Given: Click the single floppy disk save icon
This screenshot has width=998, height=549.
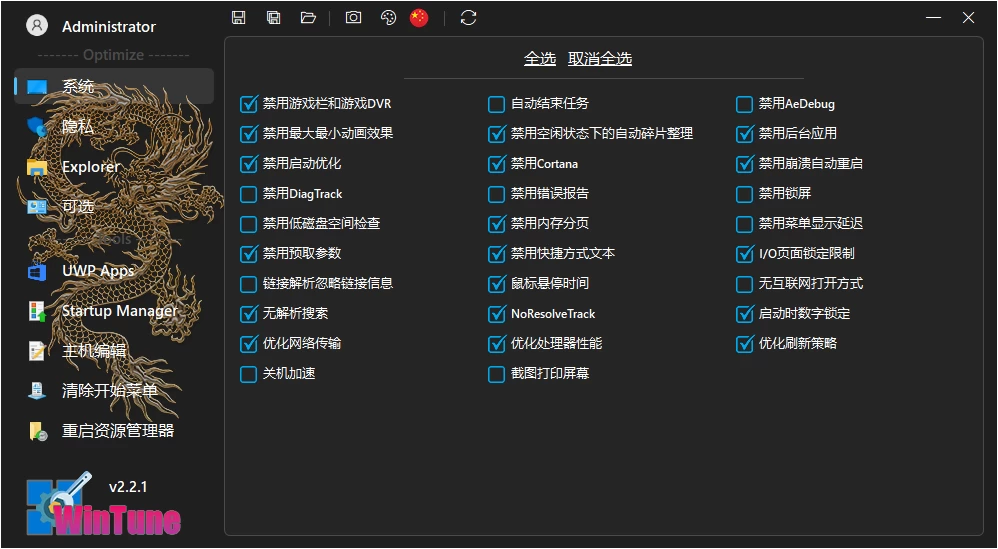Looking at the screenshot, I should coord(238,17).
